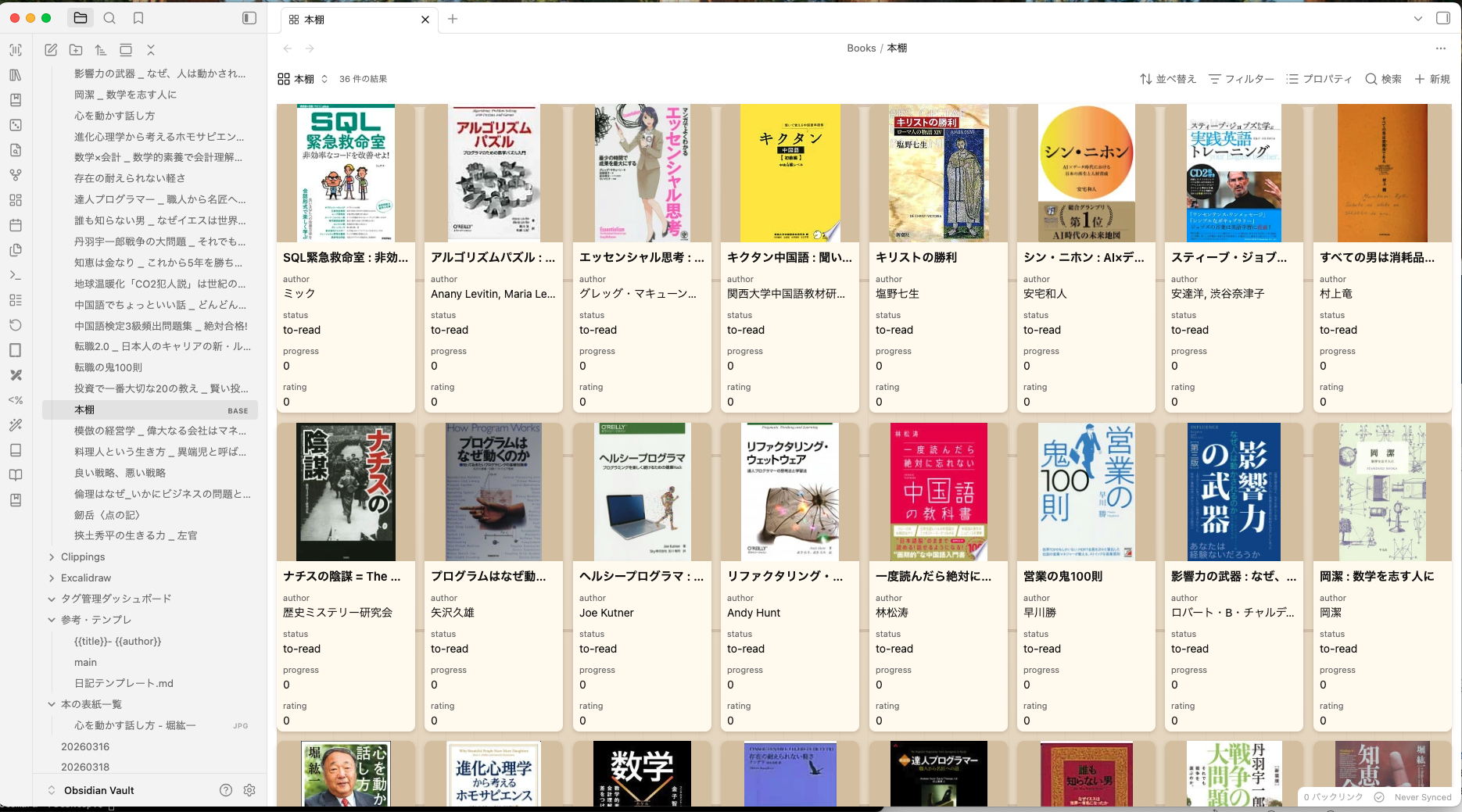Open the 営業の鬼100則 book cover
Screen dimensions: 1462x812
[1086, 492]
